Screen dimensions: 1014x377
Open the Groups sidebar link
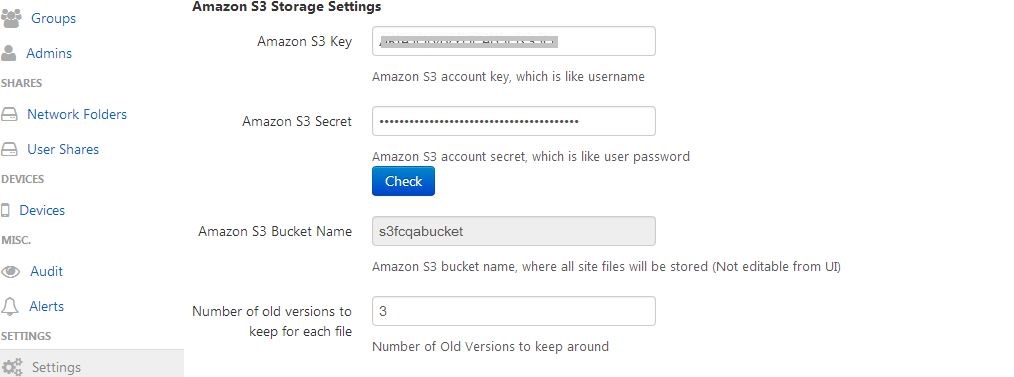[54, 19]
